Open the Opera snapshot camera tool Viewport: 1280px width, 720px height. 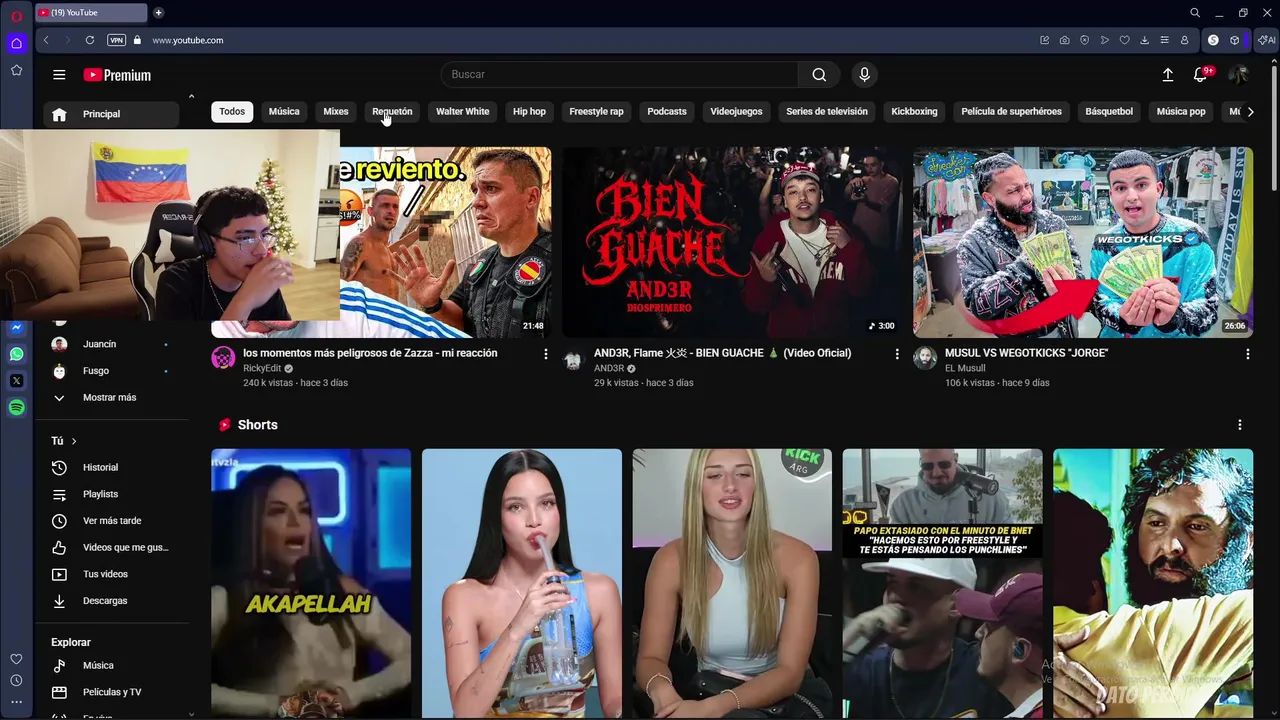coord(1064,40)
